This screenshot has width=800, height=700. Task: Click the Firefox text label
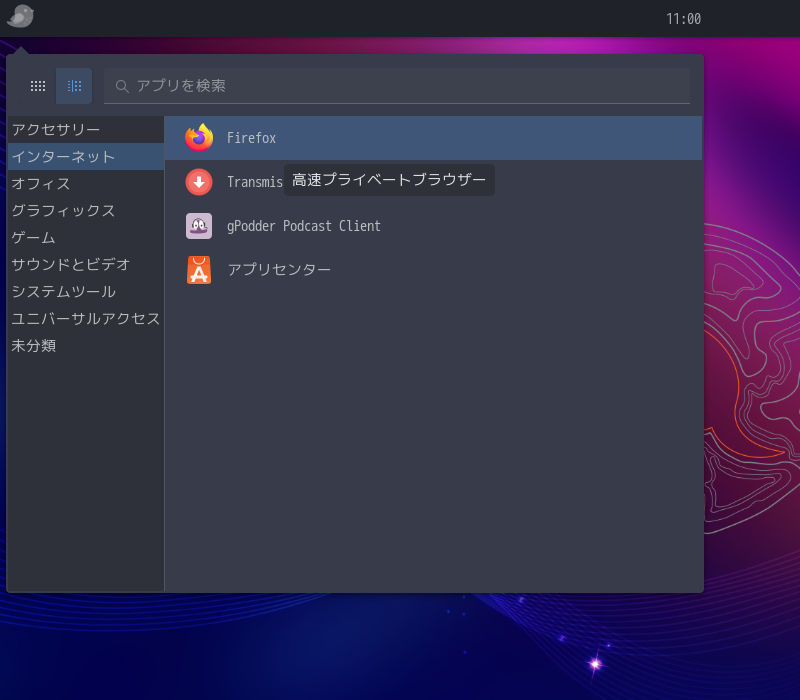click(x=252, y=138)
